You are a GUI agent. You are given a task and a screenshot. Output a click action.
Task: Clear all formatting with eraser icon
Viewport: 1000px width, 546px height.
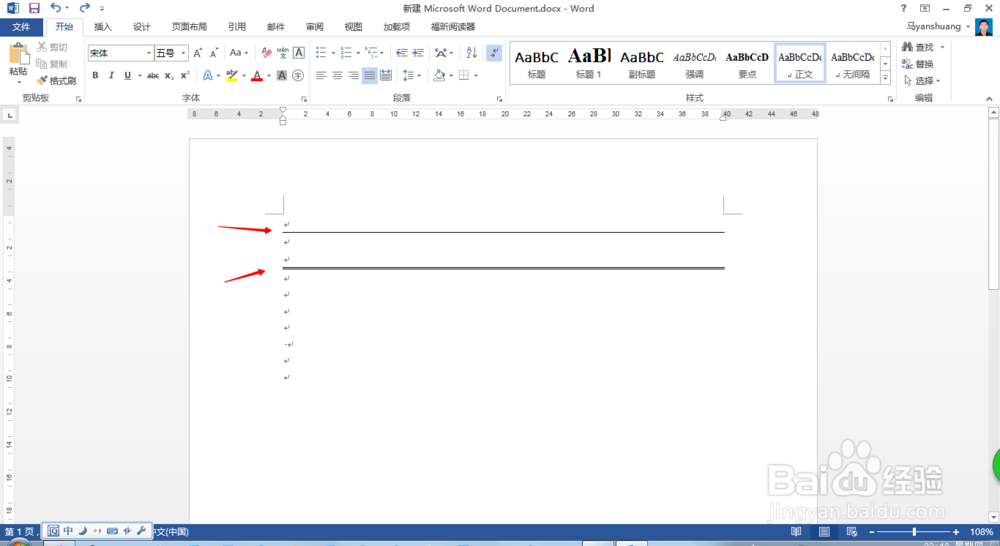pos(267,53)
